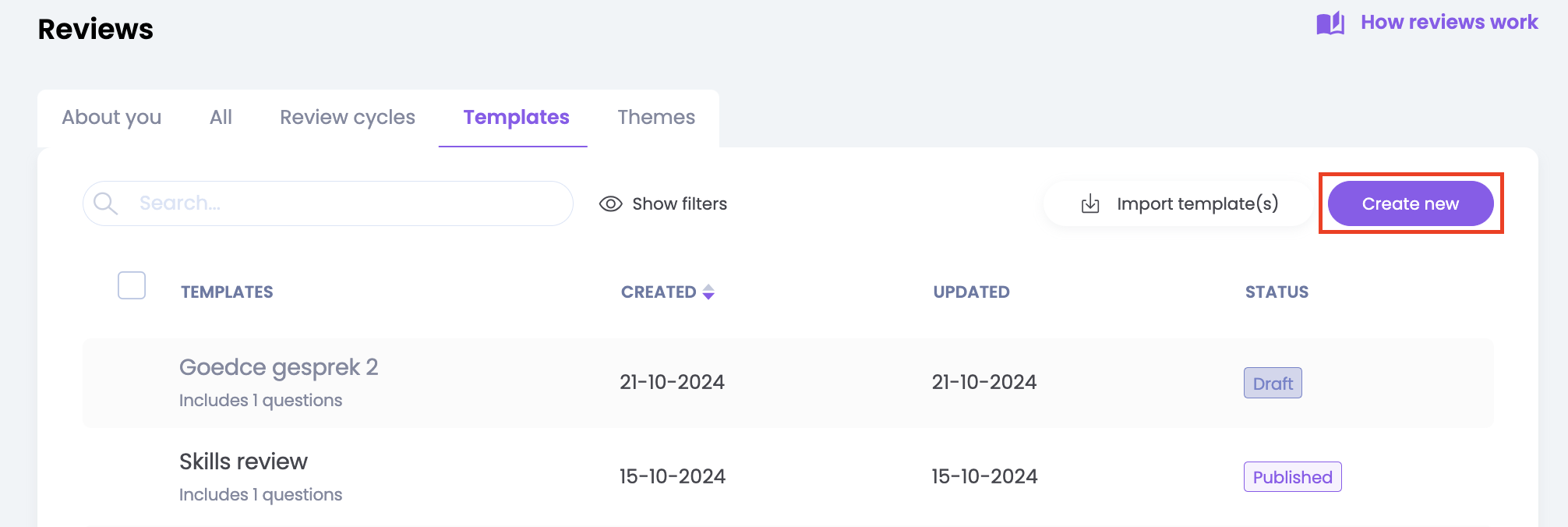The width and height of the screenshot is (1568, 527).
Task: Switch to the About you tab
Action: click(x=111, y=118)
